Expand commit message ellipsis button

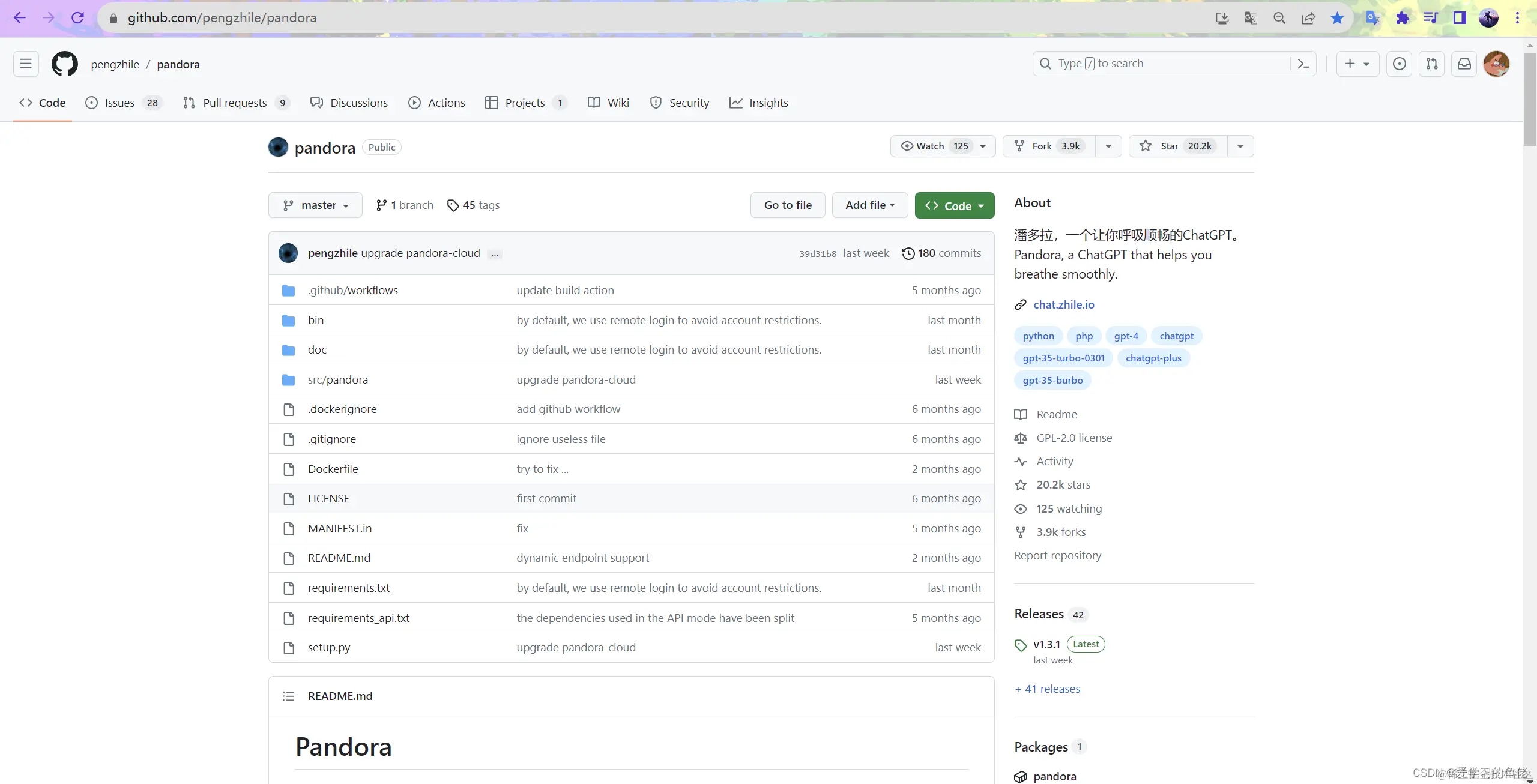(495, 254)
